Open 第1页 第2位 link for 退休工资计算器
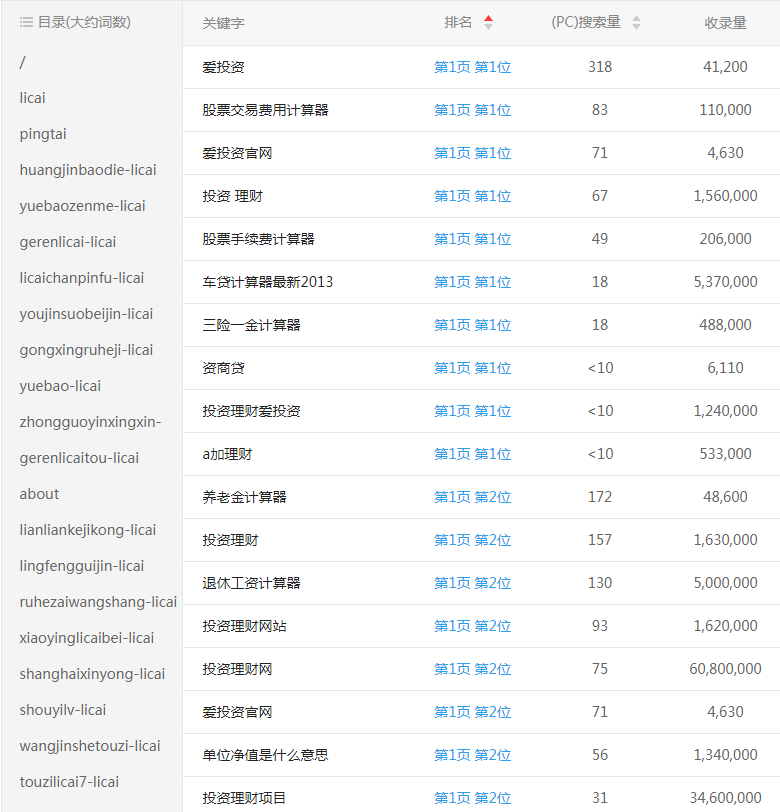This screenshot has width=780, height=812. (x=472, y=583)
